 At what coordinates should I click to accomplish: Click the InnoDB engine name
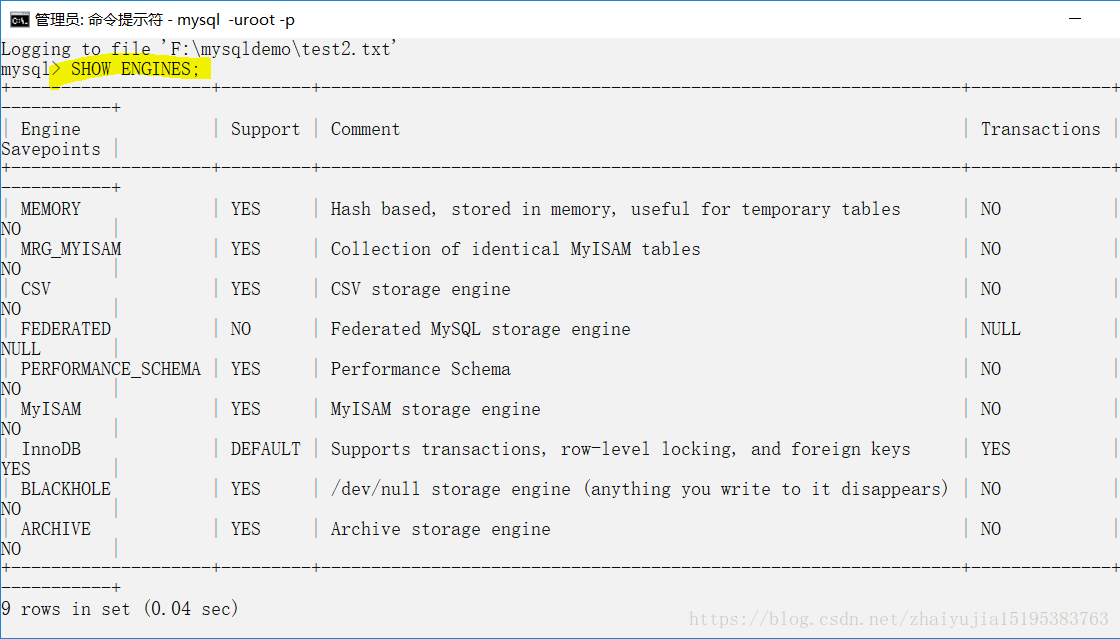(x=51, y=449)
